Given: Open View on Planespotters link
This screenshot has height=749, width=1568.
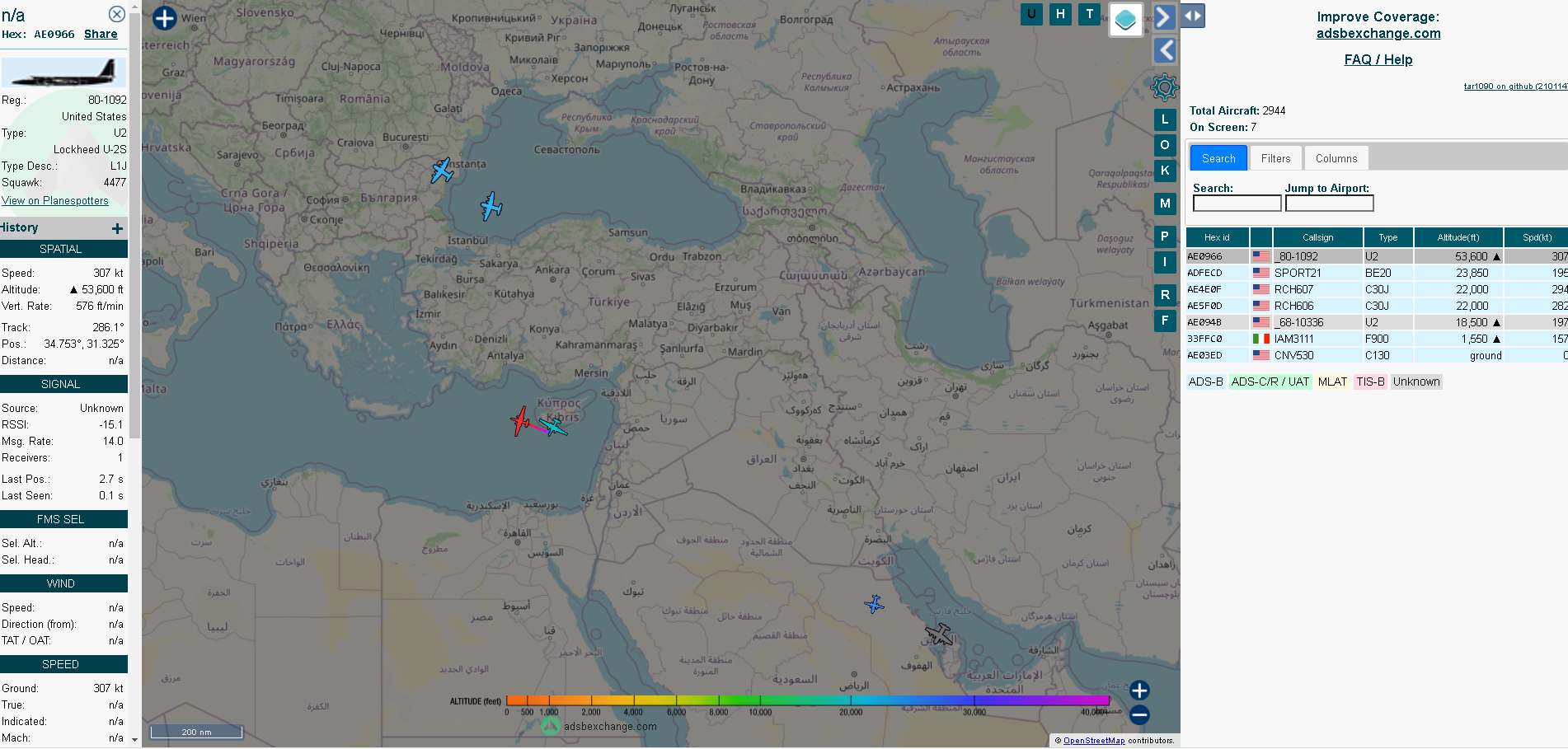Looking at the screenshot, I should 55,200.
